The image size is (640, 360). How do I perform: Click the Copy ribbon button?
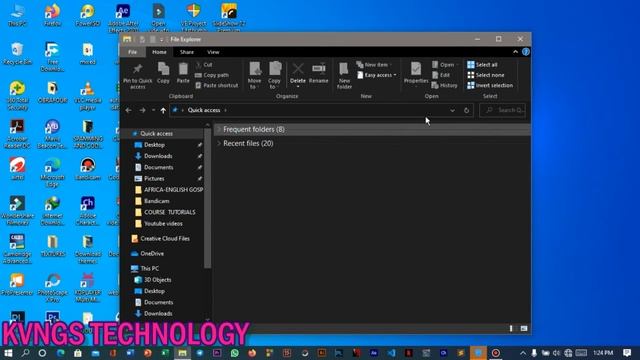click(163, 73)
